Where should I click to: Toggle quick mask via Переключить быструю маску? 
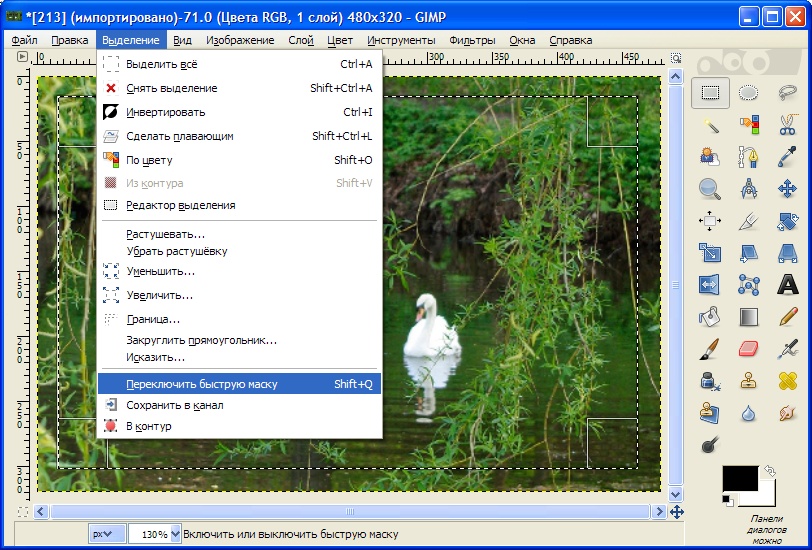coord(201,383)
